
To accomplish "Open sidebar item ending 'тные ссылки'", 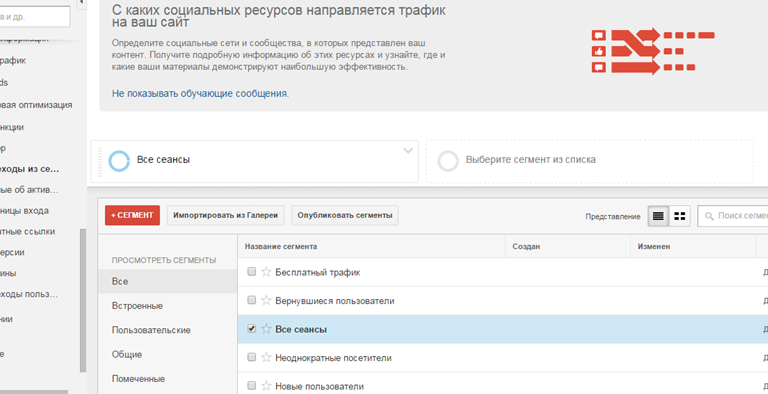I will click(x=27, y=231).
